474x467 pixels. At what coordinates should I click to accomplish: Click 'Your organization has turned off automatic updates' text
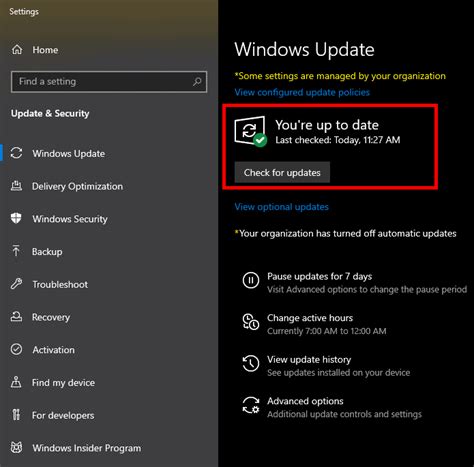point(345,233)
